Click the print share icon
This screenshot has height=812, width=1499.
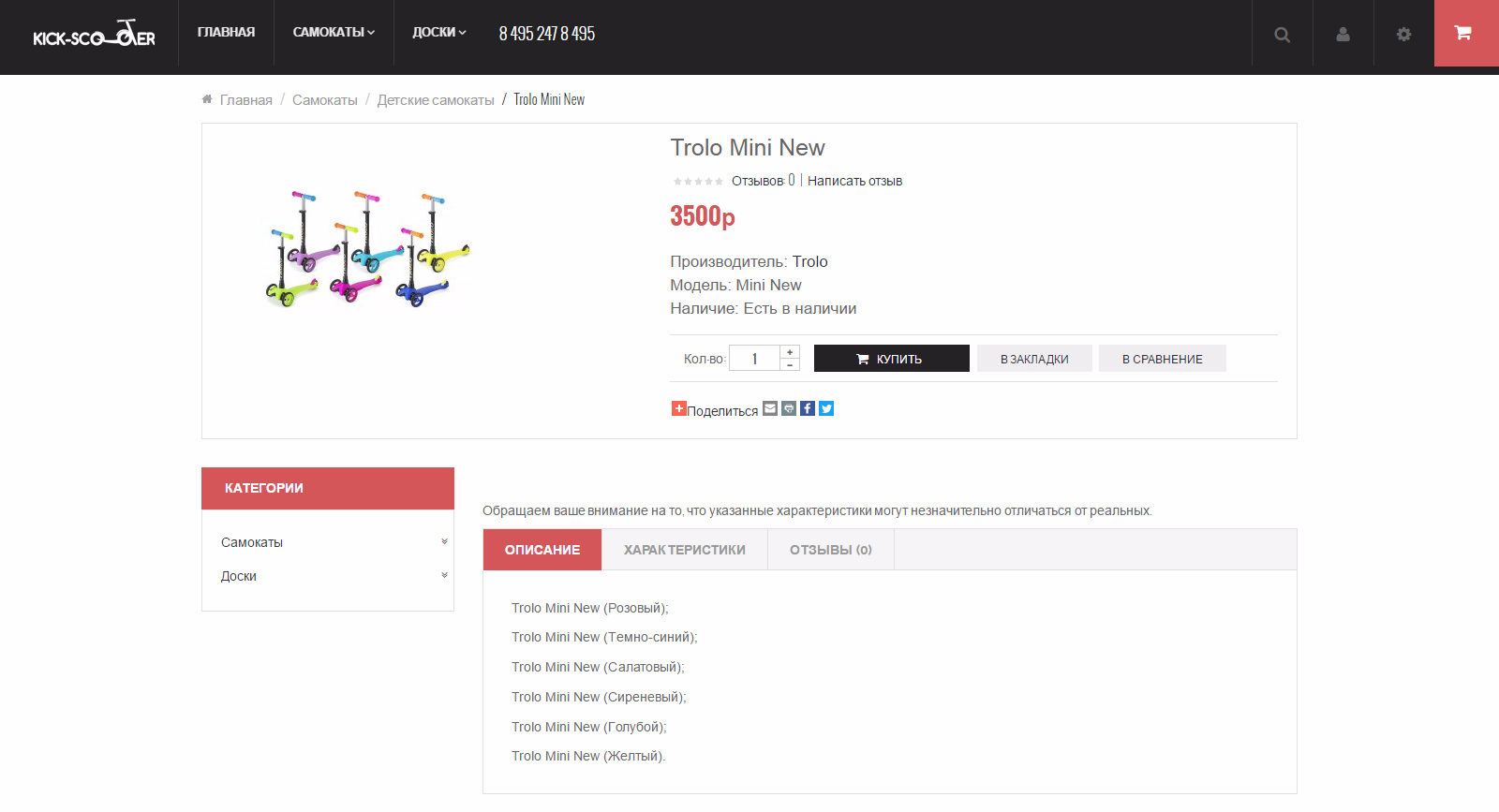(x=789, y=408)
